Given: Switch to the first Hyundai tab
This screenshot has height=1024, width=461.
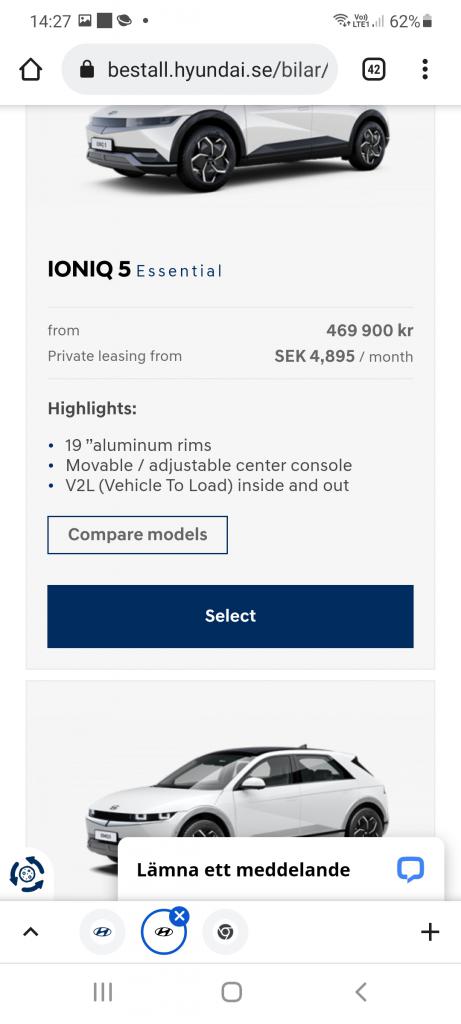Looking at the screenshot, I should [103, 932].
